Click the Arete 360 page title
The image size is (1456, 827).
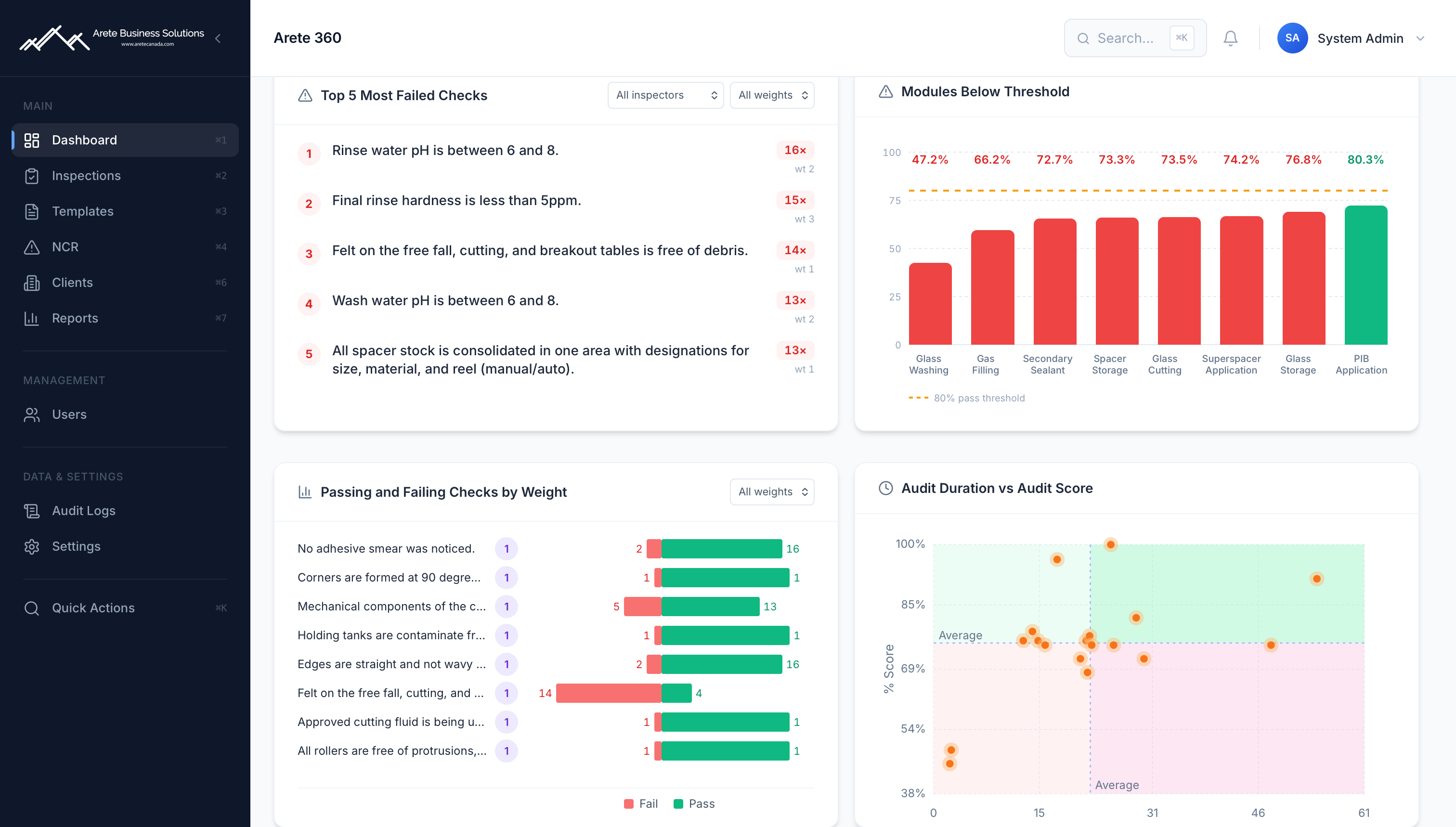pos(307,38)
